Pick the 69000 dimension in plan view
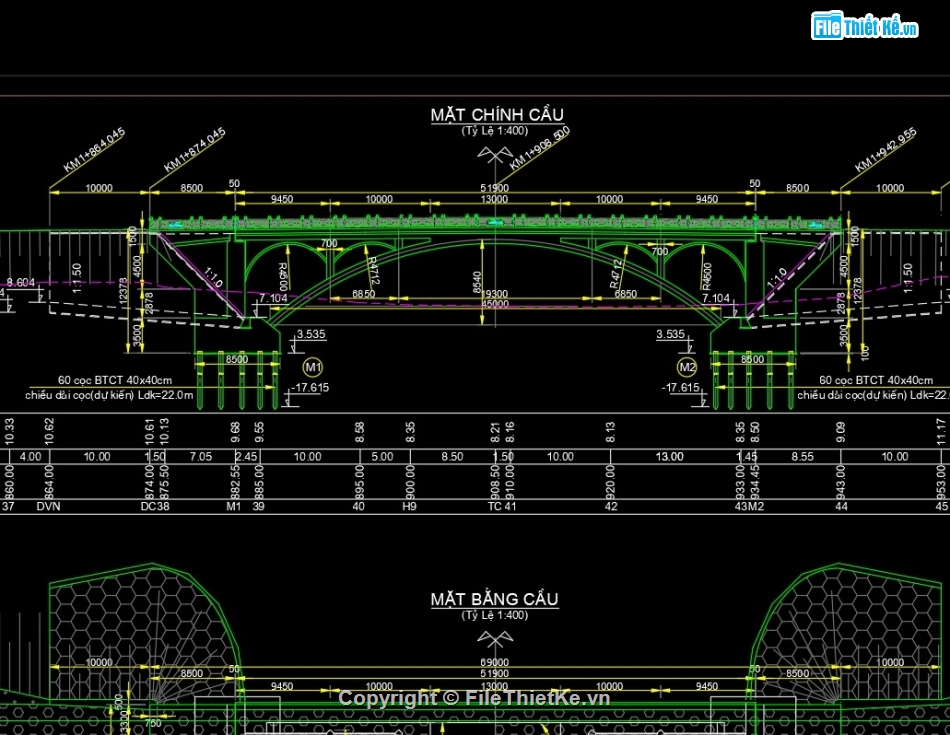Screen dimensions: 950x735 [x=496, y=662]
